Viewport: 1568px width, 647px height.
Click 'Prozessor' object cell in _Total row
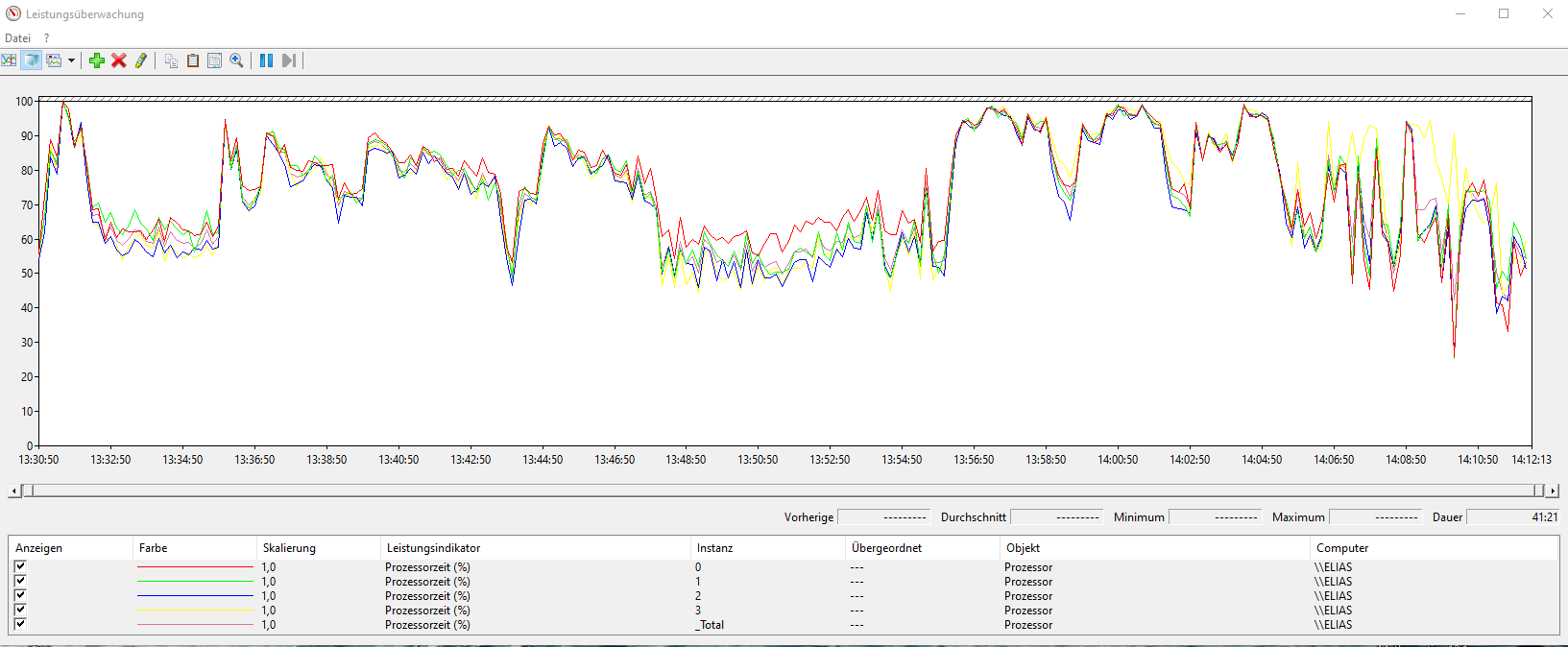(x=1028, y=625)
